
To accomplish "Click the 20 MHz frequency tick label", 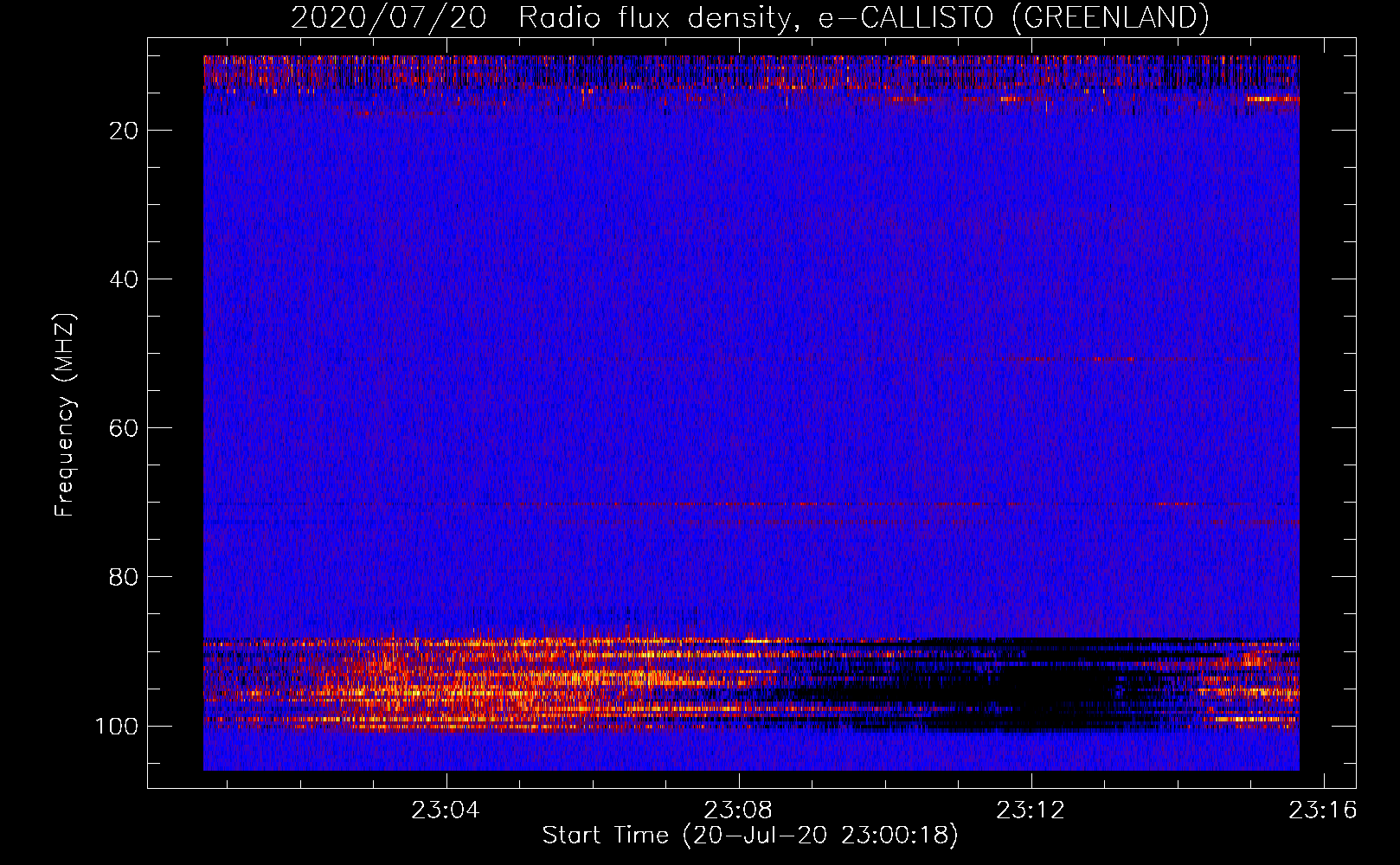I will tap(124, 131).
